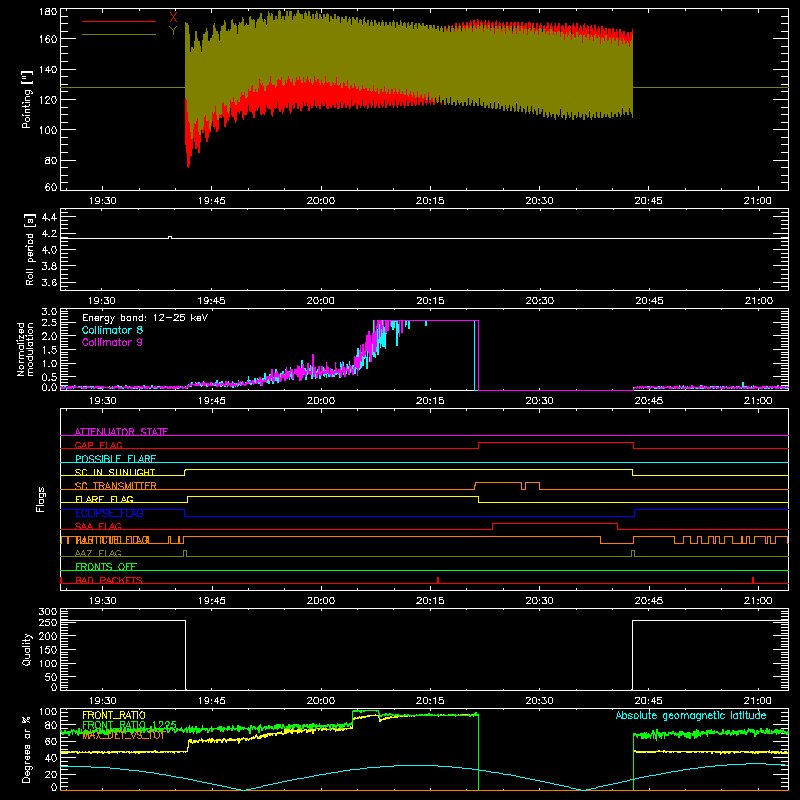This screenshot has width=800, height=800.
Task: Select the red X legend letter
Action: tap(173, 18)
